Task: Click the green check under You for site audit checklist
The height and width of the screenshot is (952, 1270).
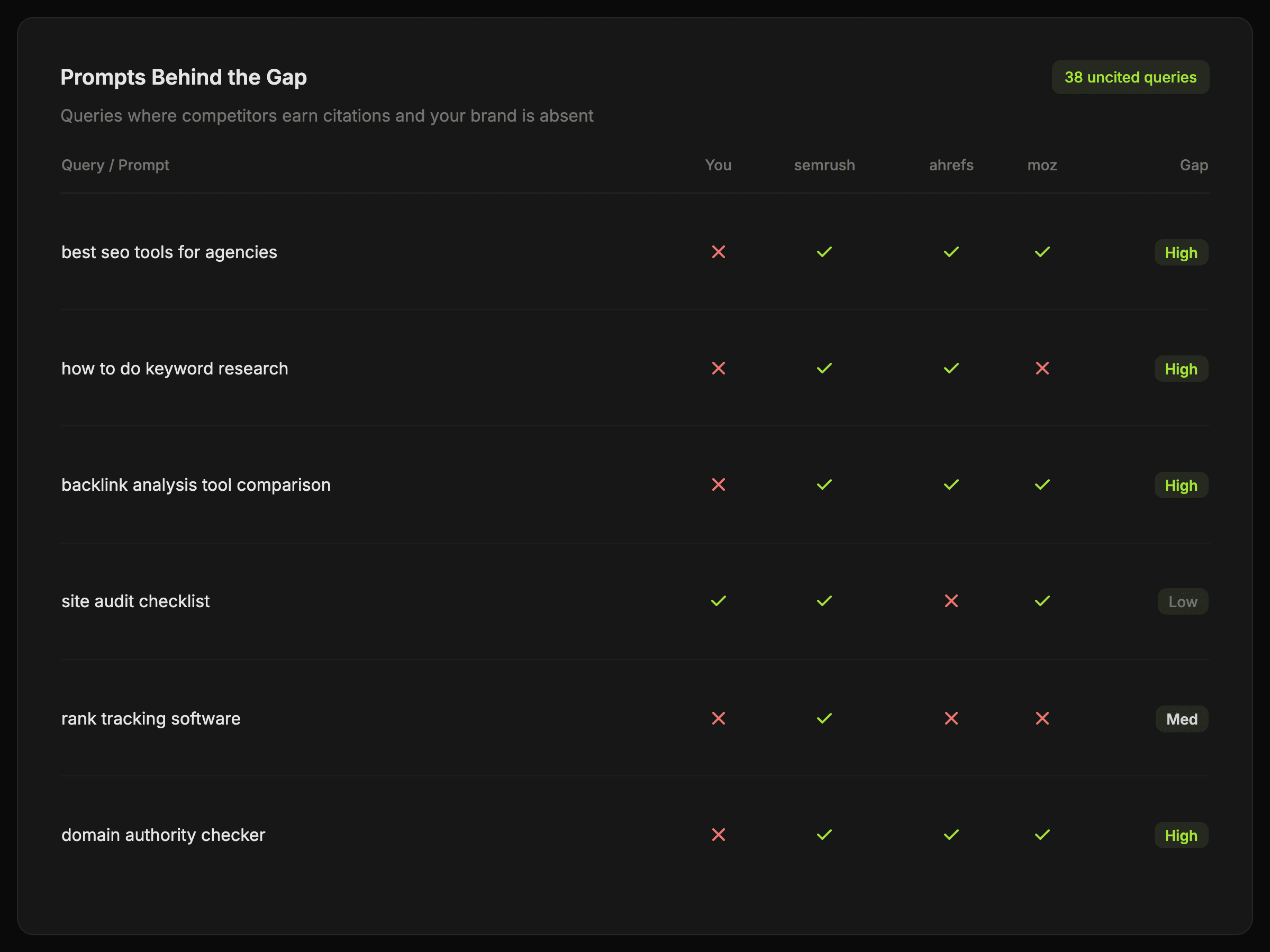Action: 718,601
